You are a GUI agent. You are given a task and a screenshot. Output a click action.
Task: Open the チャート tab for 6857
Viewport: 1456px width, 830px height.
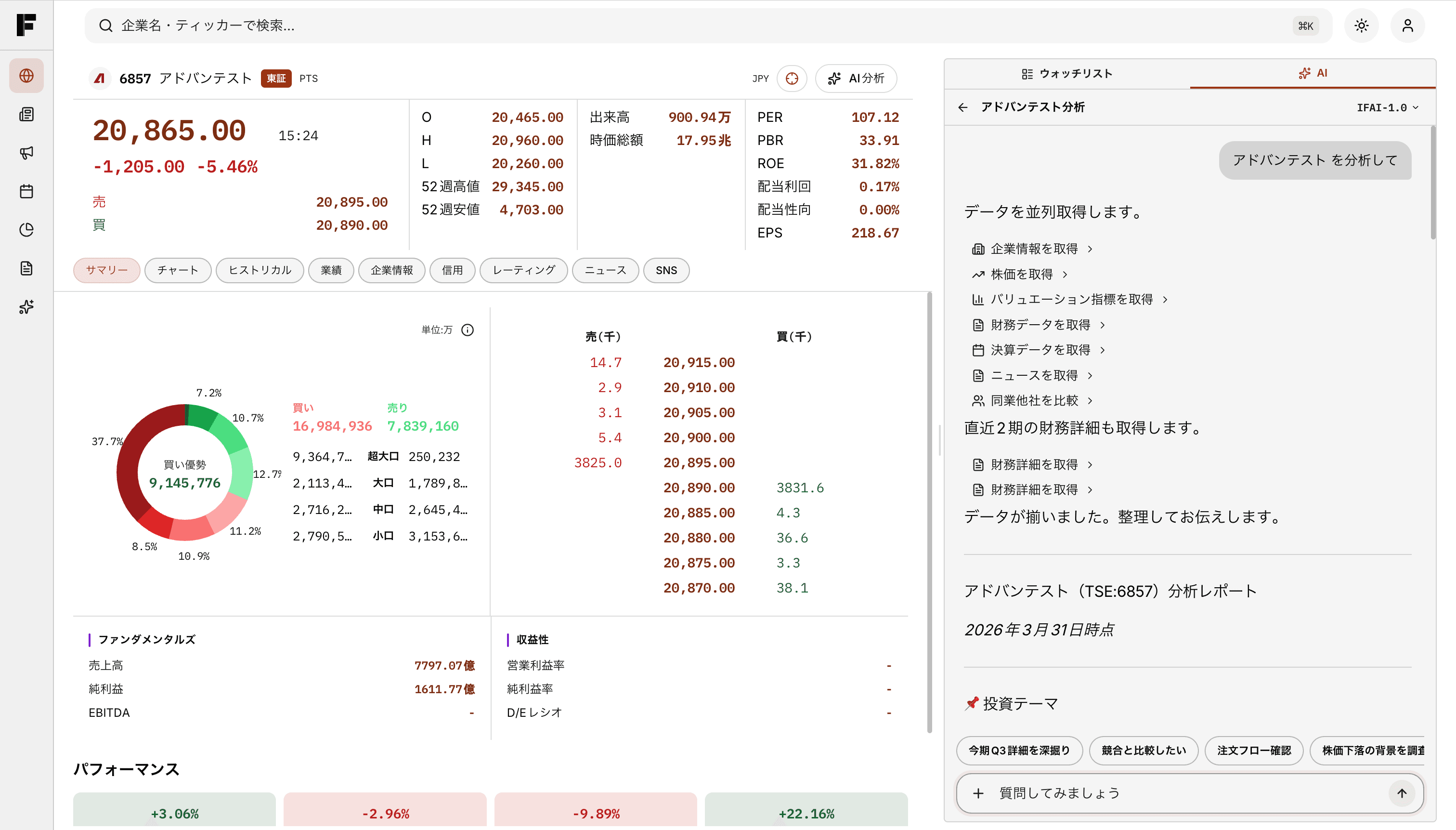178,270
